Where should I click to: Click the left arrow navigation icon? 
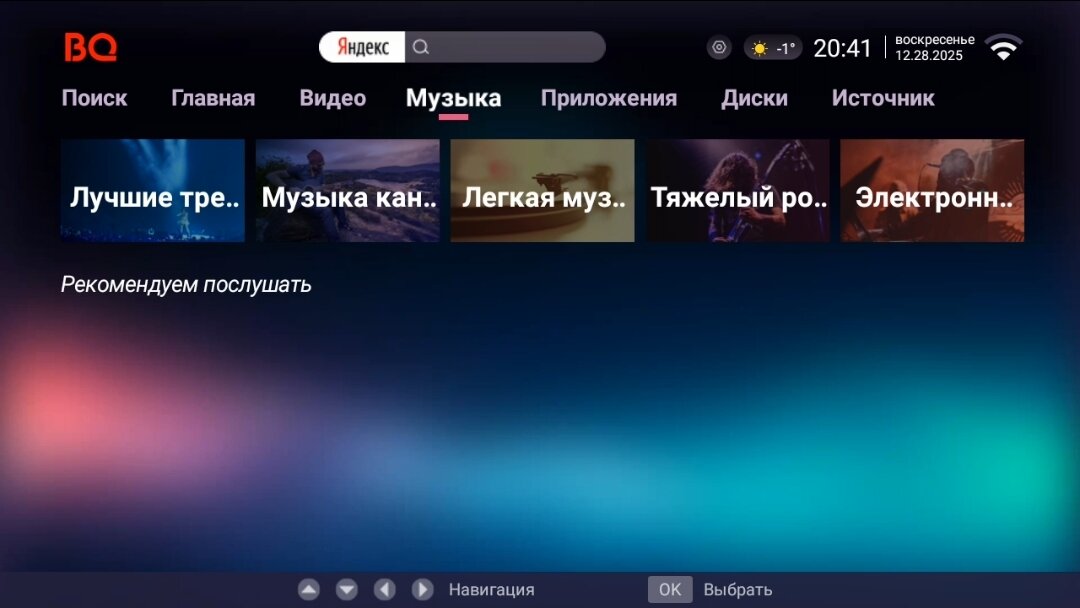click(x=384, y=589)
